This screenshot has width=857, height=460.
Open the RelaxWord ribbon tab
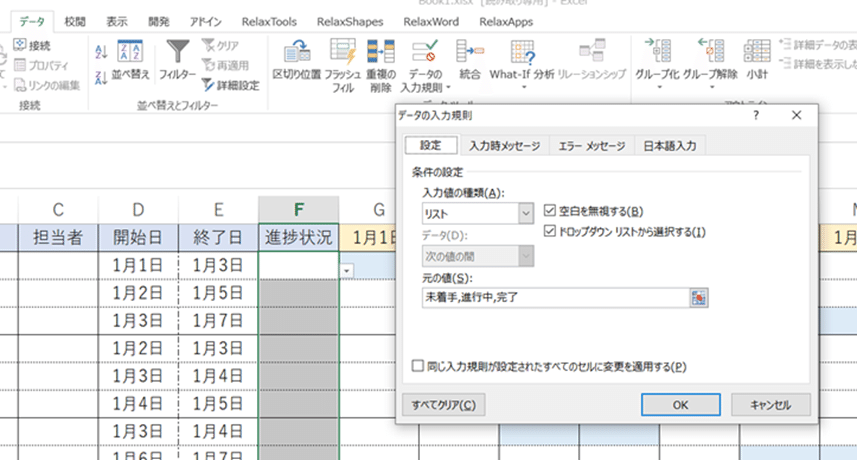[431, 22]
